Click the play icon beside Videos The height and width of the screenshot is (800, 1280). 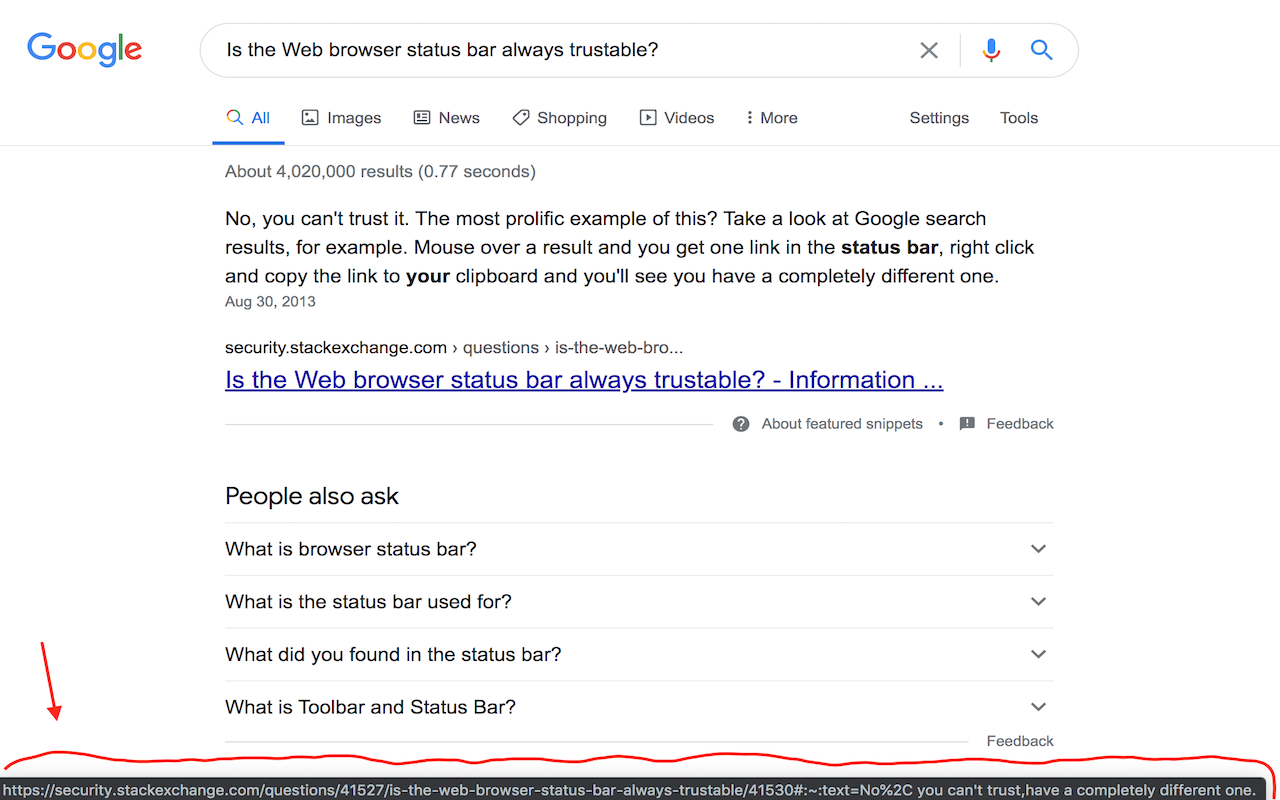(x=645, y=117)
